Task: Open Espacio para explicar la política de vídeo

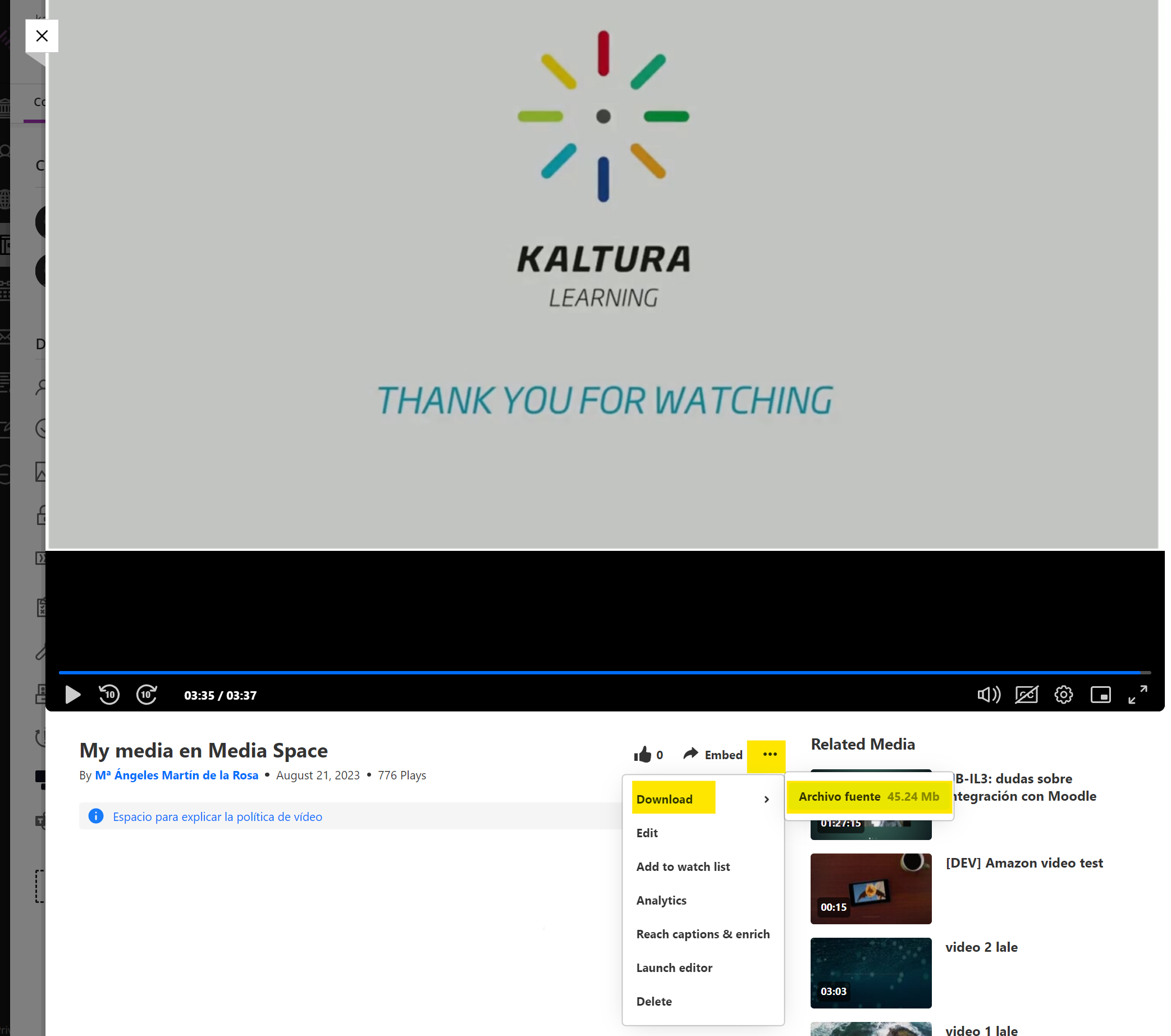Action: click(x=217, y=816)
